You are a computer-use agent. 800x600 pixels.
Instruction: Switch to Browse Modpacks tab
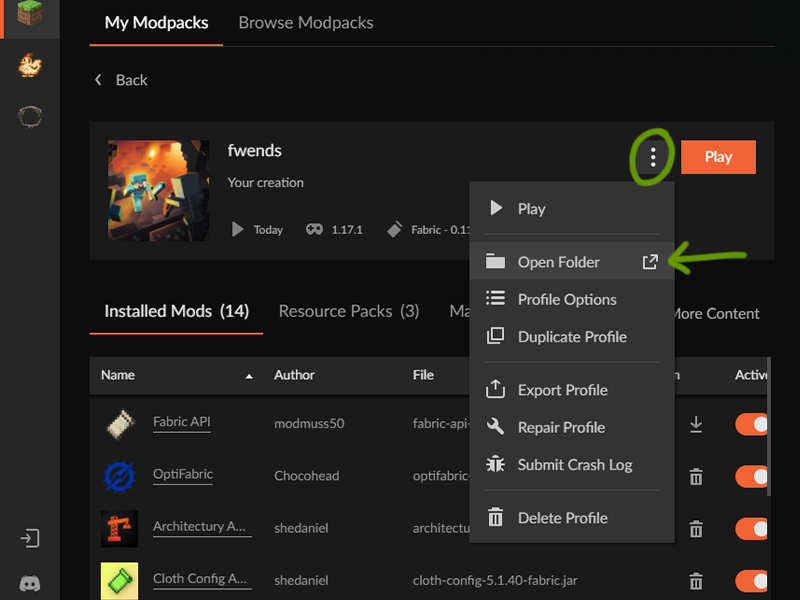[306, 22]
